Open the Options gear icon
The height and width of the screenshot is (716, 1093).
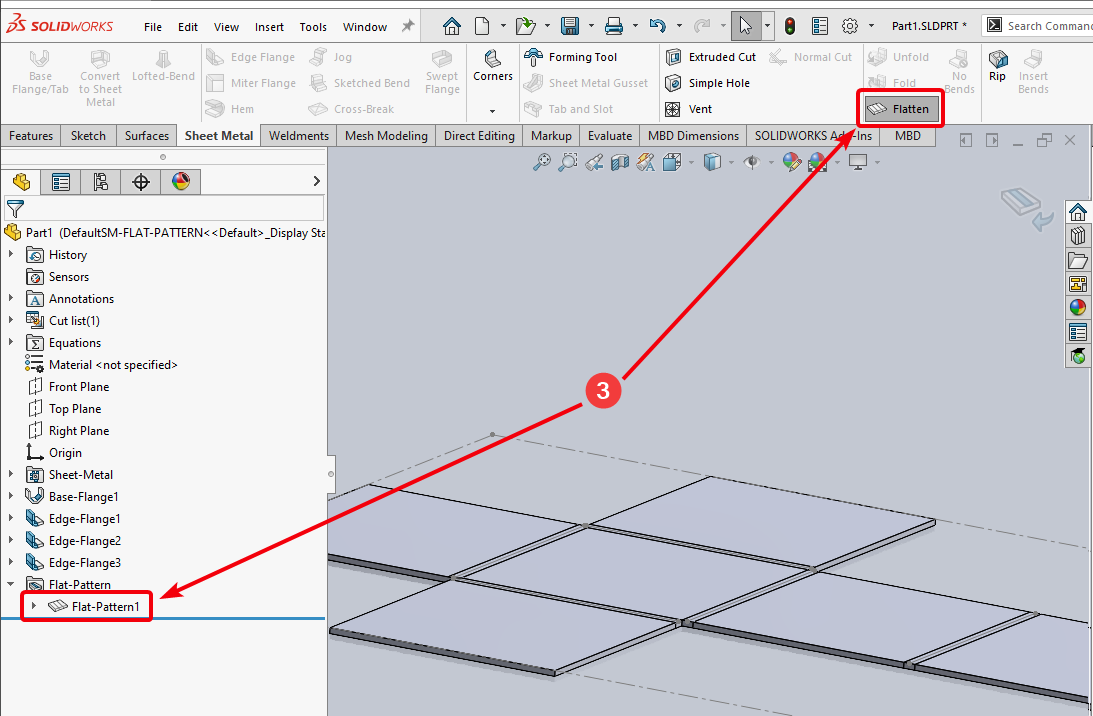850,26
